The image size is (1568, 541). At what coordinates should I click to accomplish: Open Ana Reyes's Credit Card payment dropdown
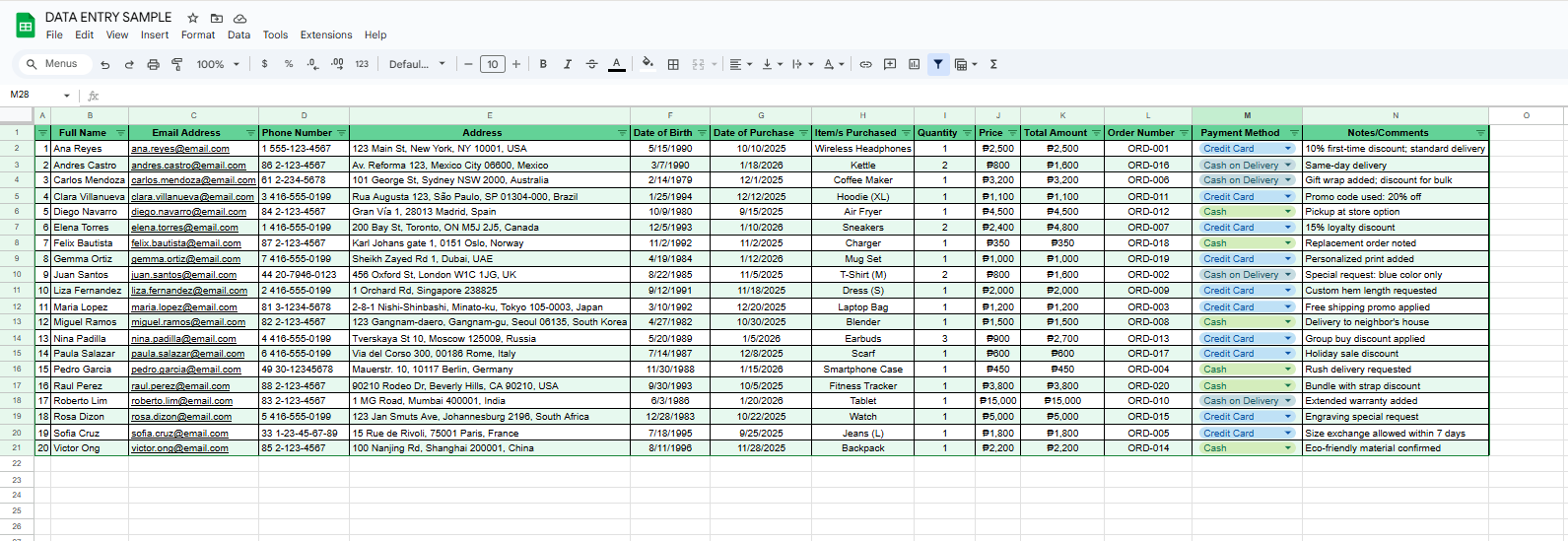click(x=1287, y=149)
